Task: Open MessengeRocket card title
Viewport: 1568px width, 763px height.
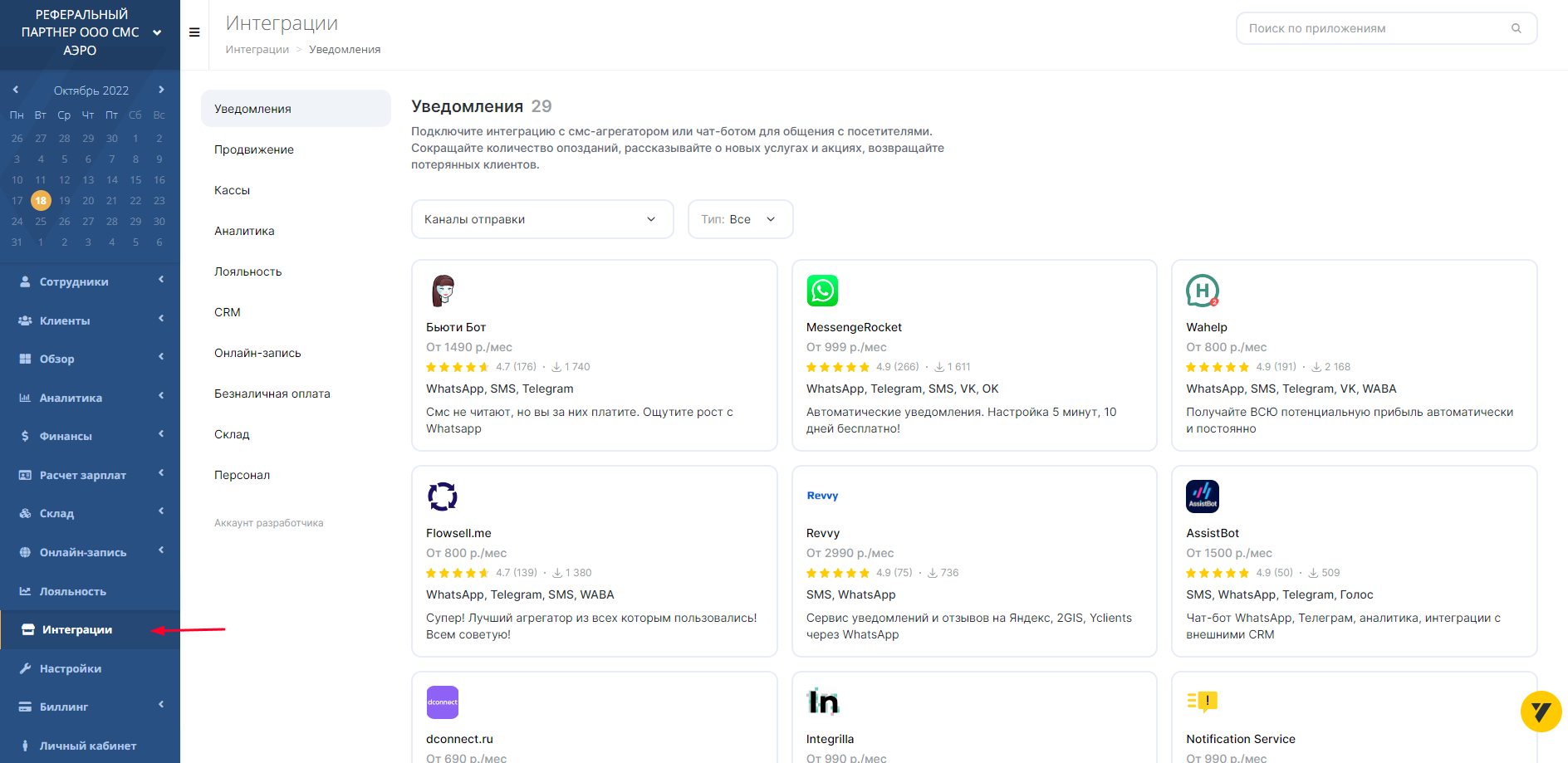Action: click(854, 327)
